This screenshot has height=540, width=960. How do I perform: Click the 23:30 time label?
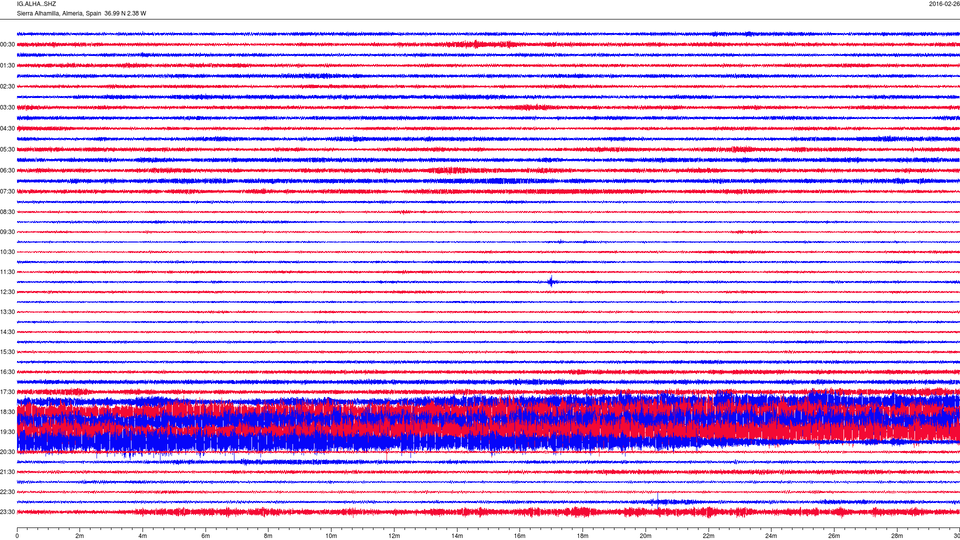[x=7, y=512]
